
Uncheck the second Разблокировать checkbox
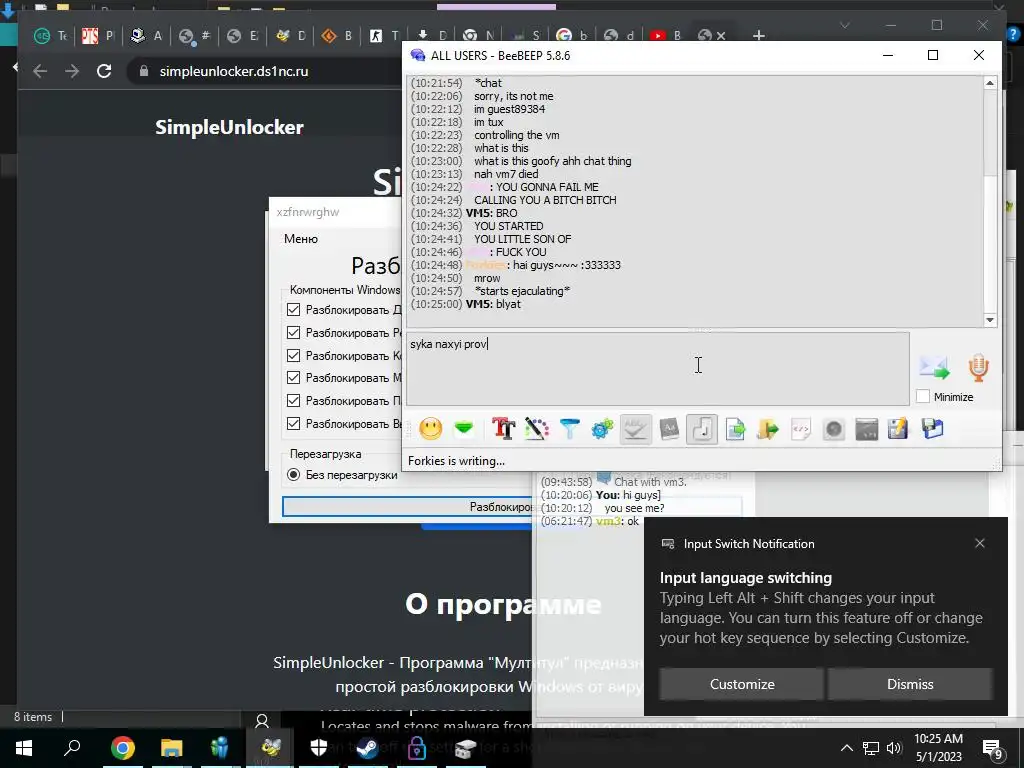click(x=293, y=332)
